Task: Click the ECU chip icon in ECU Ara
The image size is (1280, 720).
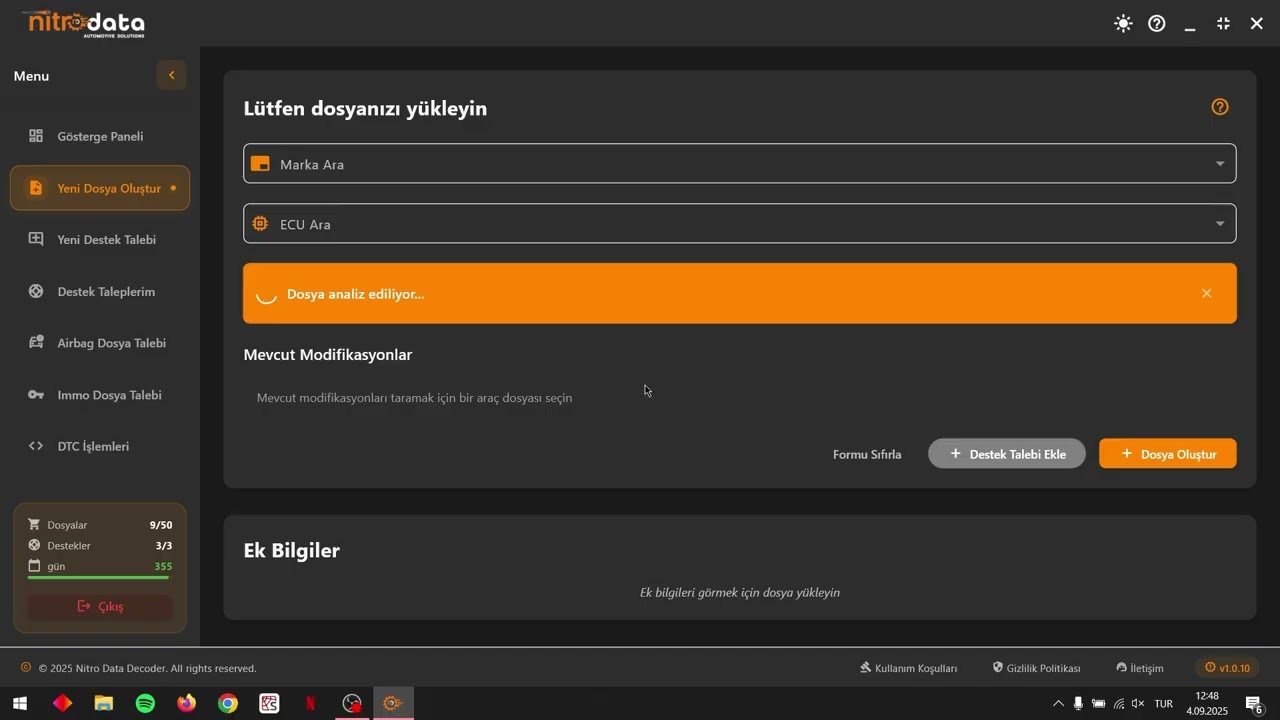Action: tap(260, 224)
